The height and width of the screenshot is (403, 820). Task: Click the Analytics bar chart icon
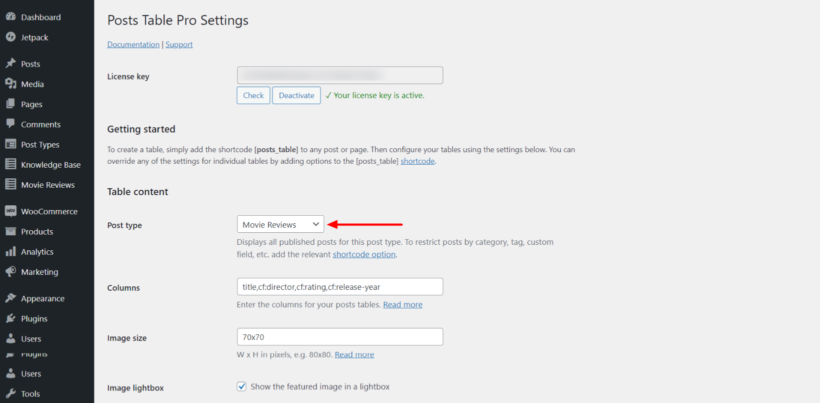point(10,252)
